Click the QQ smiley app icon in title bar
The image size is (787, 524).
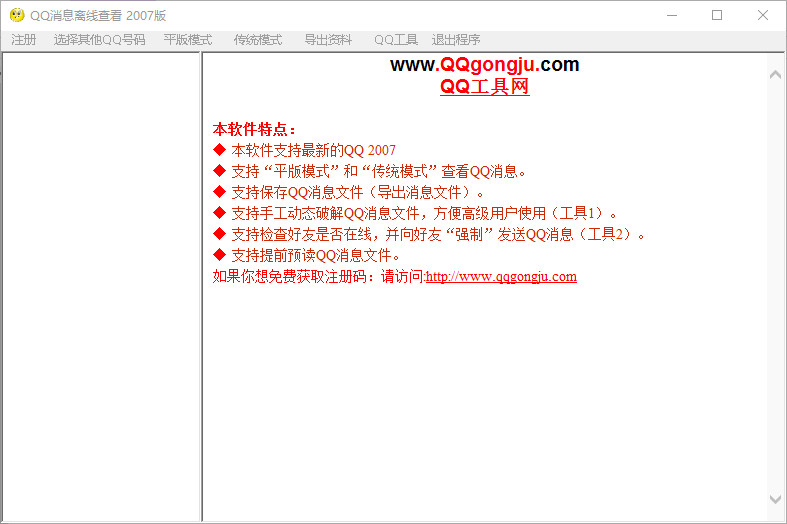pyautogui.click(x=17, y=15)
